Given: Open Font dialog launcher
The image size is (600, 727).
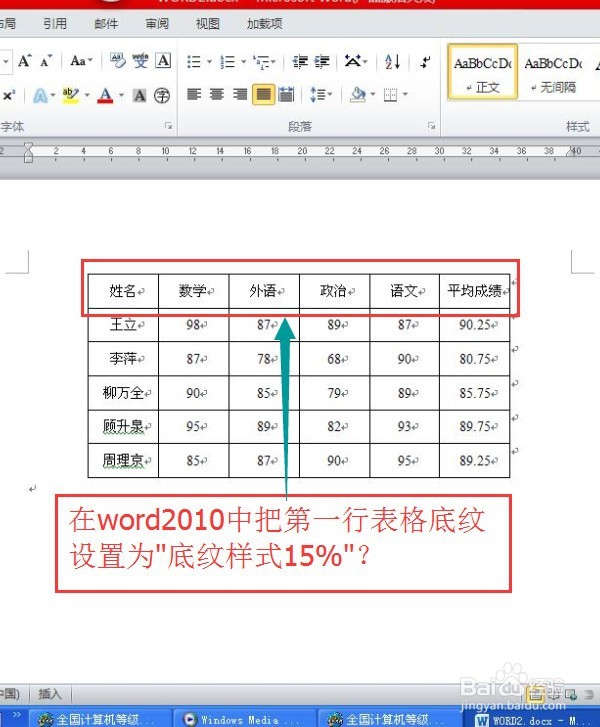Looking at the screenshot, I should coord(169,126).
